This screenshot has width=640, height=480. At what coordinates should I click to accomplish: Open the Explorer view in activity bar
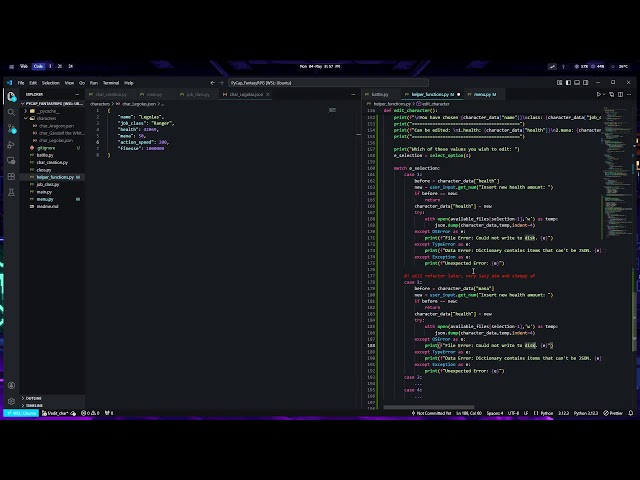tap(11, 96)
